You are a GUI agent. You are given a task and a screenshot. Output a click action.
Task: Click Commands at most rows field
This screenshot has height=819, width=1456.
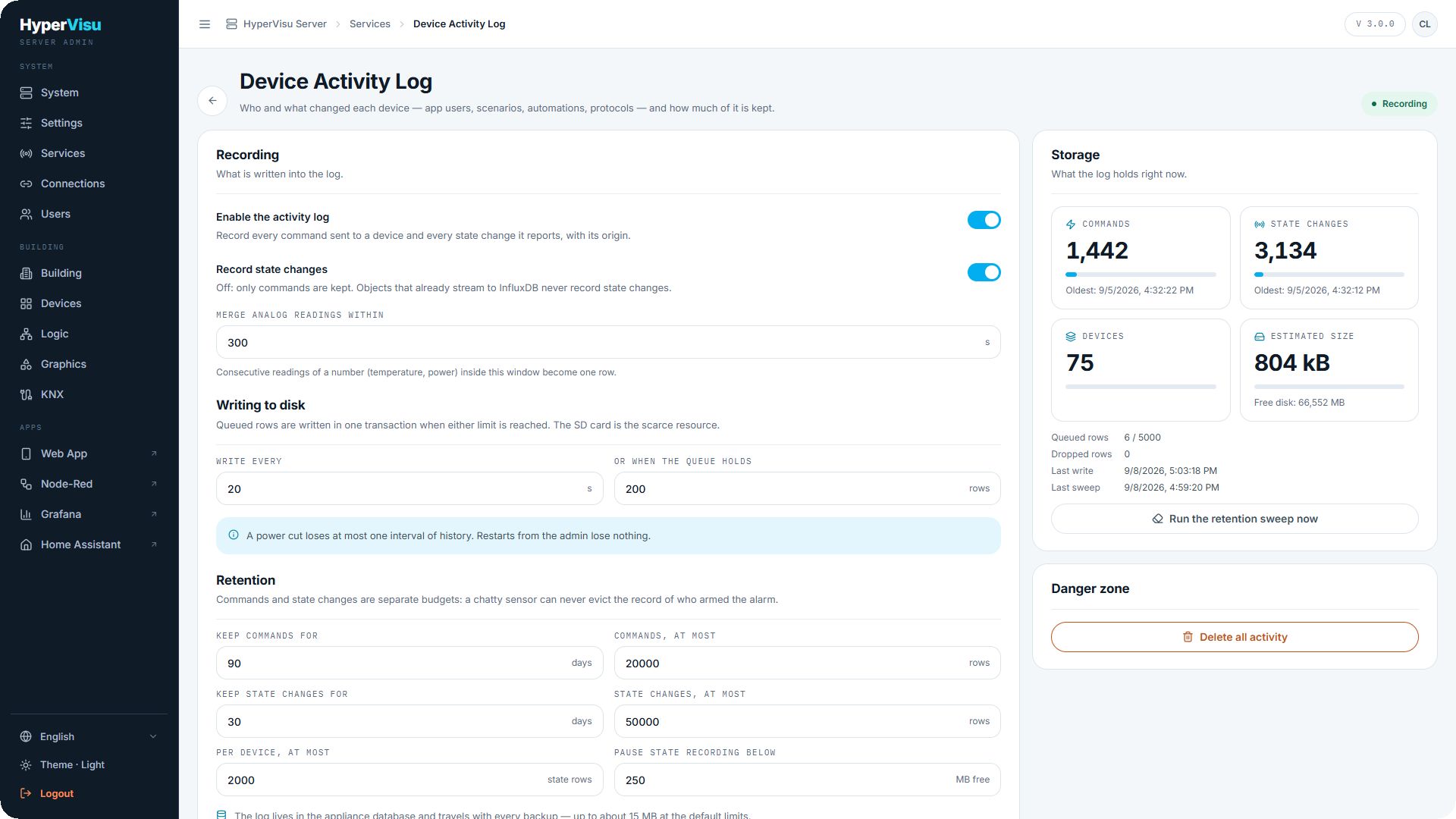pyautogui.click(x=807, y=663)
